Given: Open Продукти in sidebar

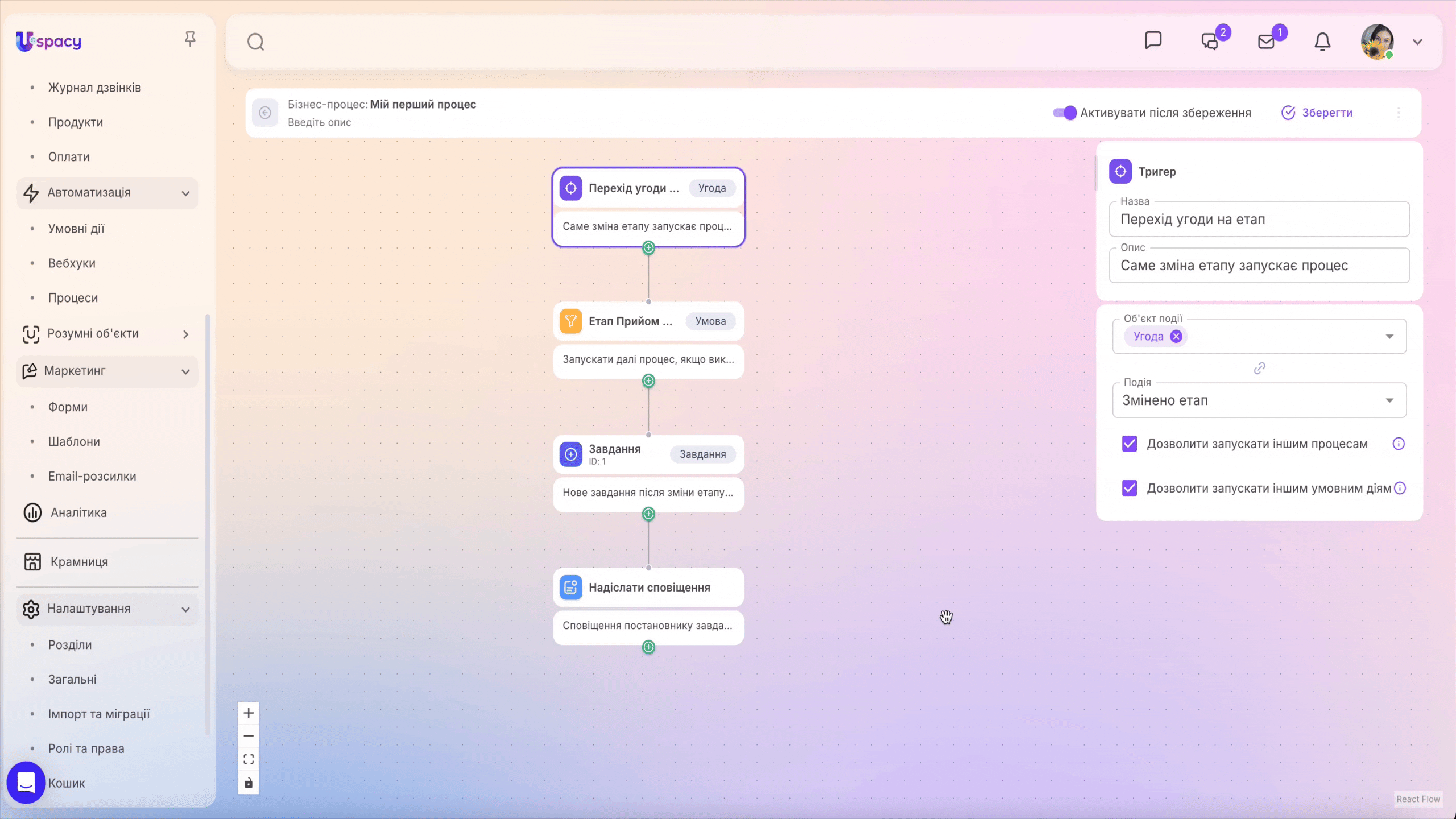Looking at the screenshot, I should (76, 122).
